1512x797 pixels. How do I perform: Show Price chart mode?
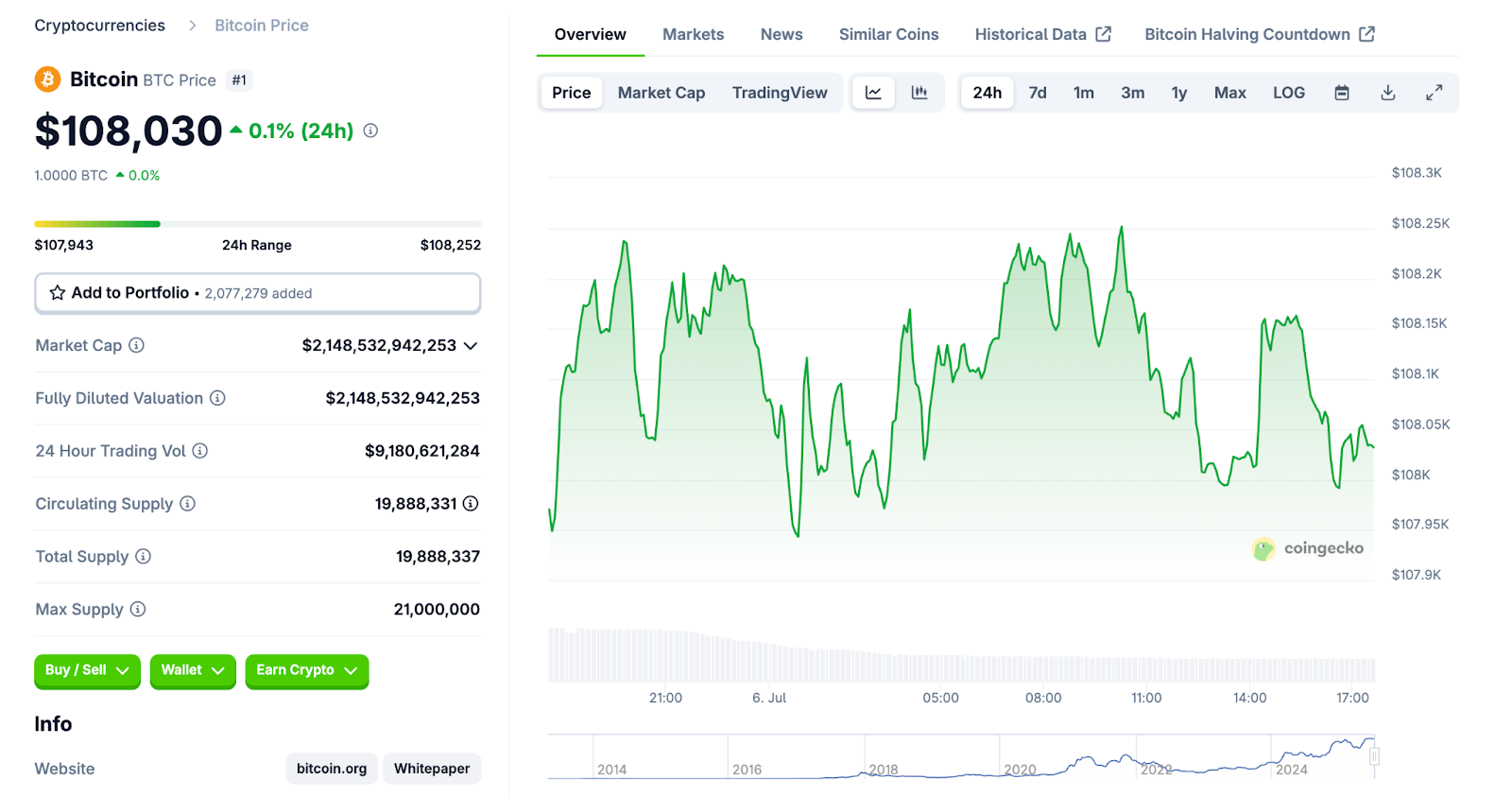pyautogui.click(x=572, y=93)
